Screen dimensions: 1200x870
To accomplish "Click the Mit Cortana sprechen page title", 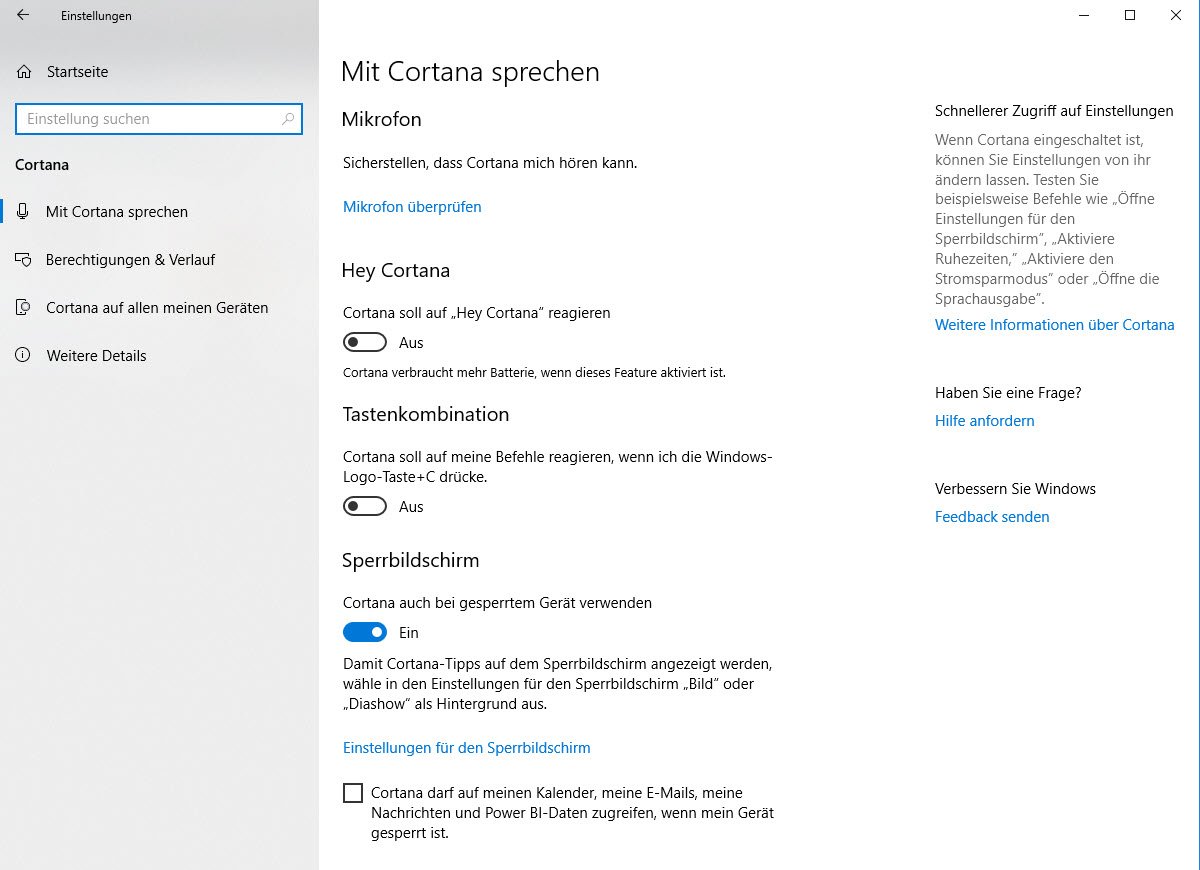I will [x=470, y=72].
